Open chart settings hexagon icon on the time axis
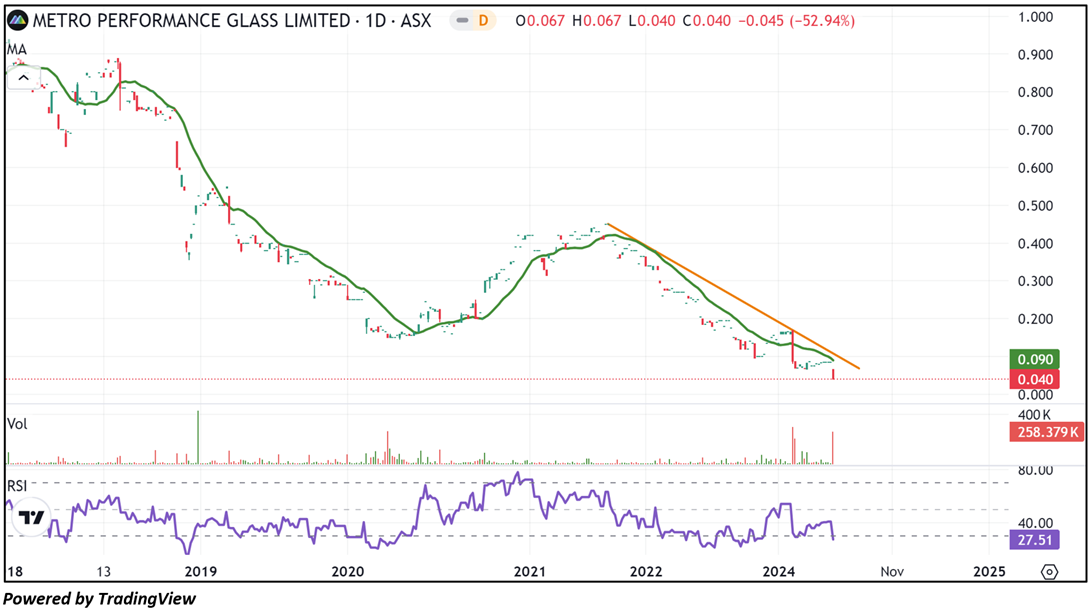1090x611 pixels. pyautogui.click(x=1050, y=572)
